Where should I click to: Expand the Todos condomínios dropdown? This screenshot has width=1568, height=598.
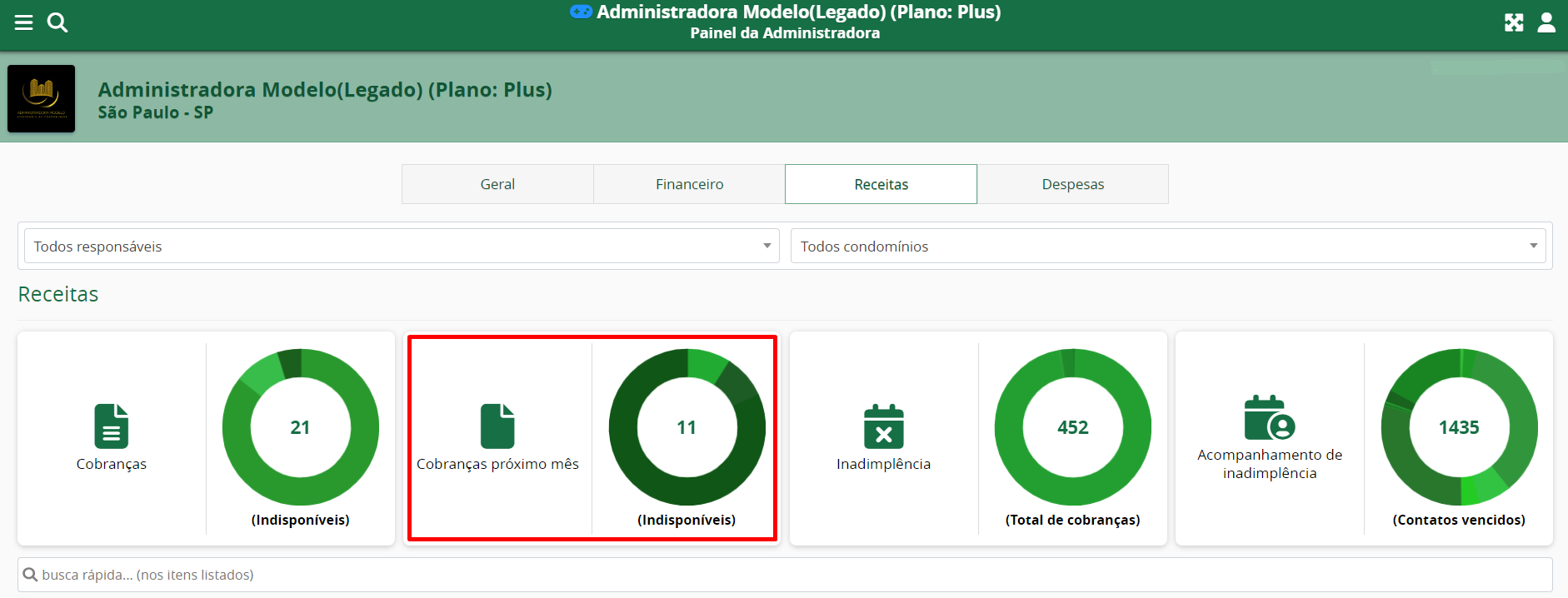pos(1167,247)
